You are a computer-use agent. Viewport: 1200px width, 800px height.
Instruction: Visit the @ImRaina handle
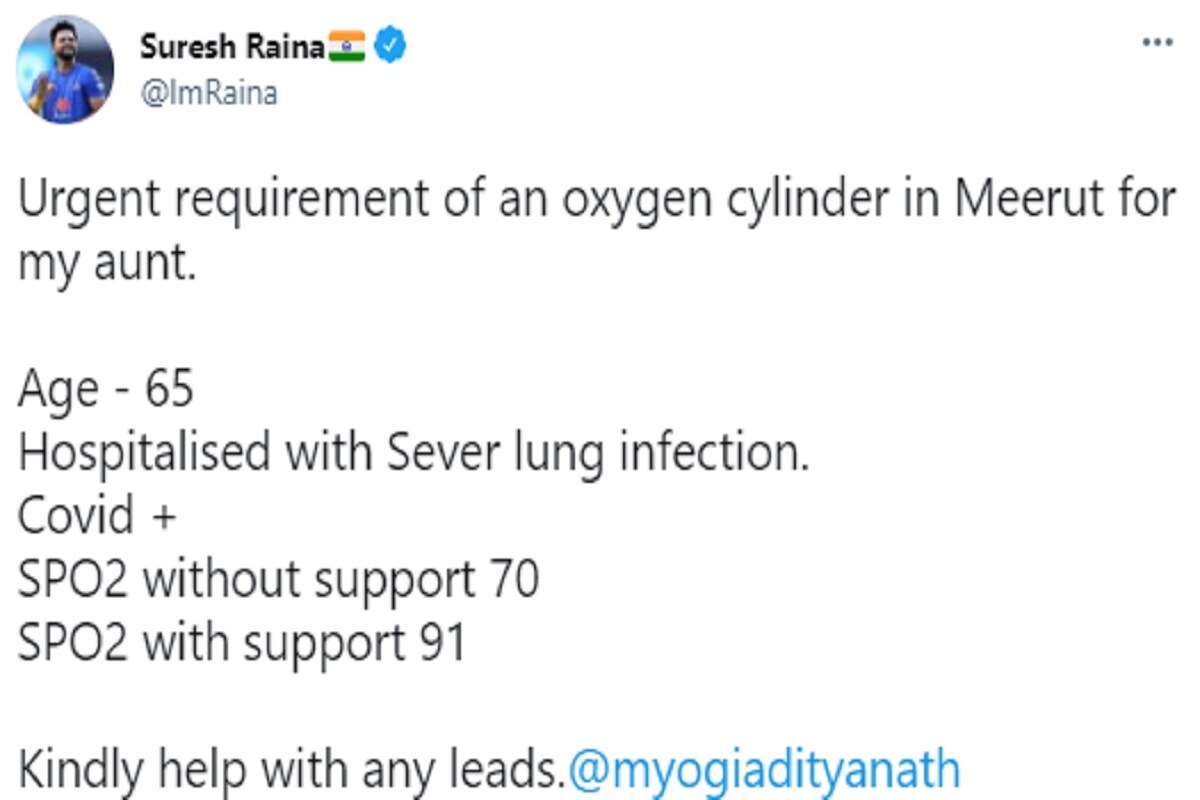point(209,93)
